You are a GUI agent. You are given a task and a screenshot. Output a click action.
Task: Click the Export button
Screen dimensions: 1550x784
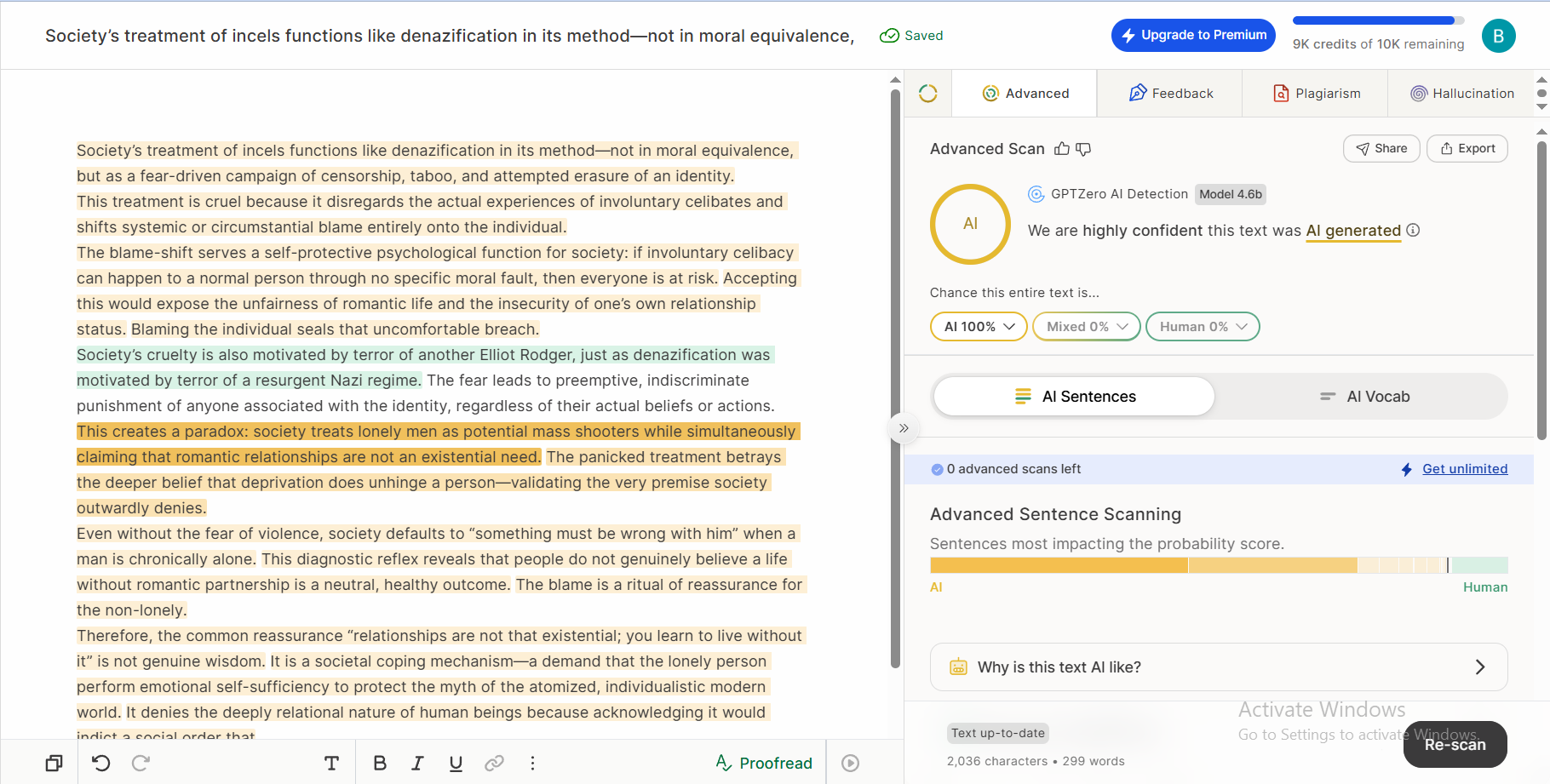tap(1467, 148)
